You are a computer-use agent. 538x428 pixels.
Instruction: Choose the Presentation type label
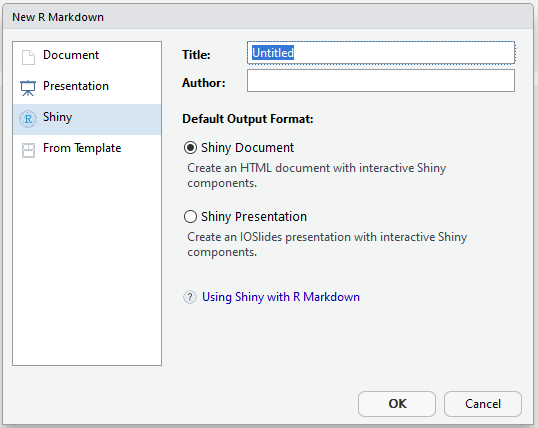click(x=76, y=86)
